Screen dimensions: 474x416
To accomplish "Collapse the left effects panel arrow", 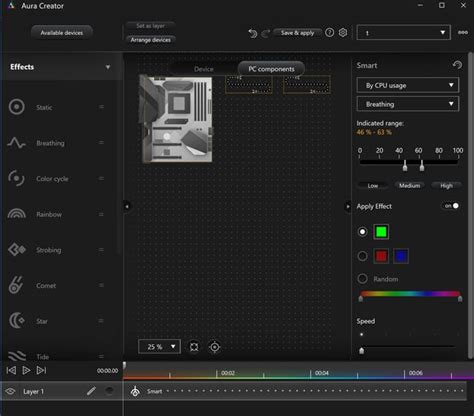I will click(127, 206).
